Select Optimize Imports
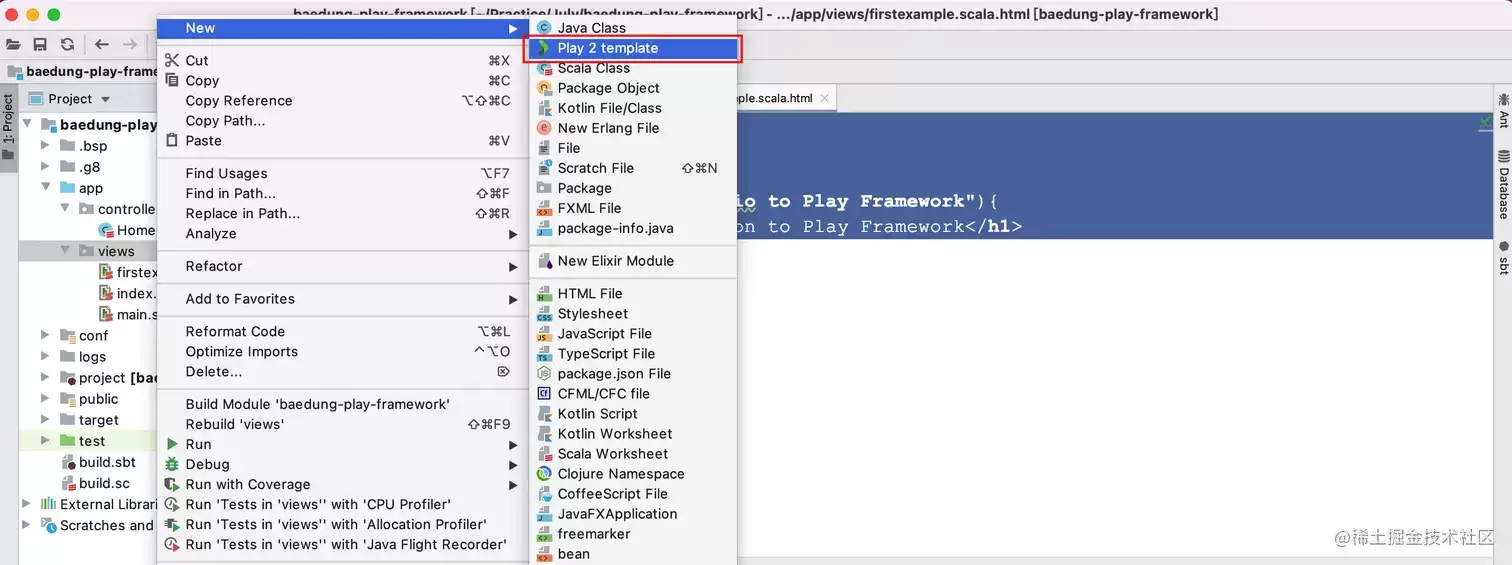Image resolution: width=1512 pixels, height=565 pixels. (343, 352)
